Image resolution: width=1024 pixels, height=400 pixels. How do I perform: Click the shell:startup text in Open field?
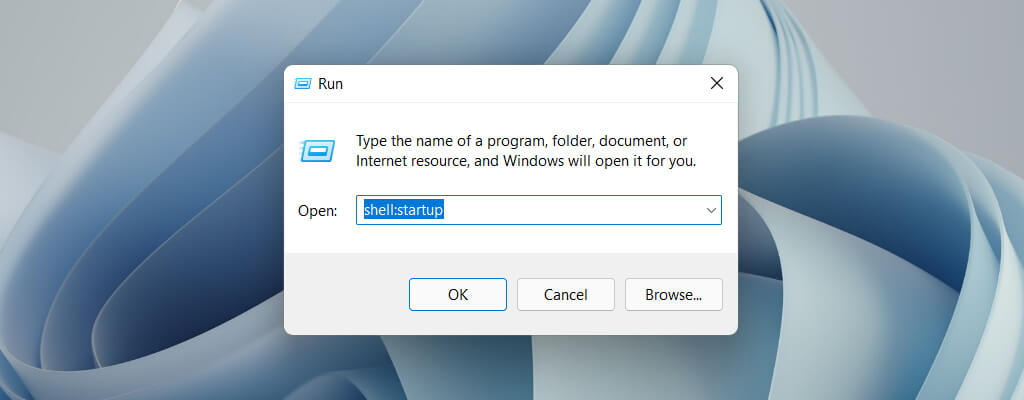pyautogui.click(x=404, y=210)
